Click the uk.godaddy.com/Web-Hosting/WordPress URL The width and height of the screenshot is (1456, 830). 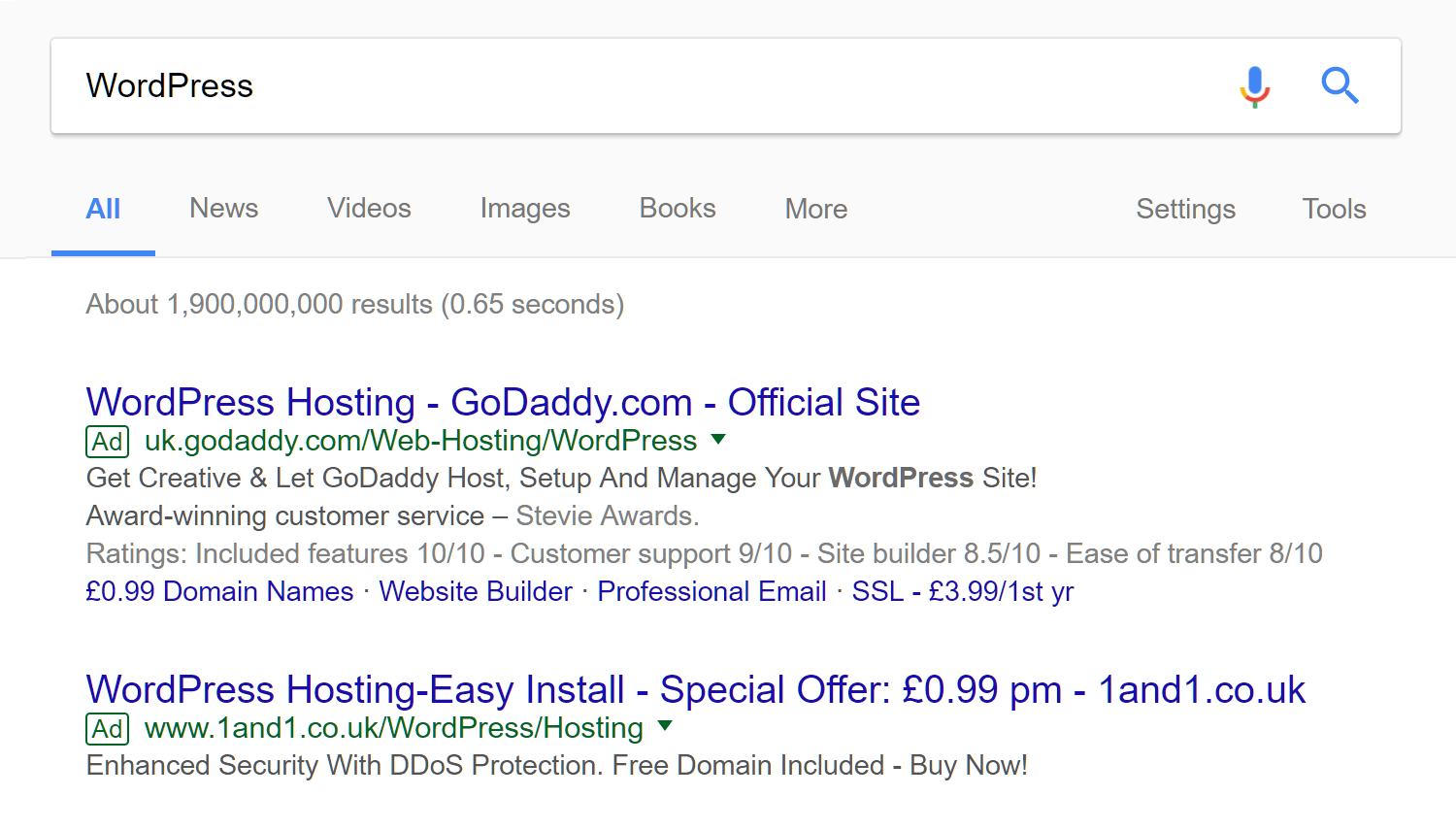[420, 441]
